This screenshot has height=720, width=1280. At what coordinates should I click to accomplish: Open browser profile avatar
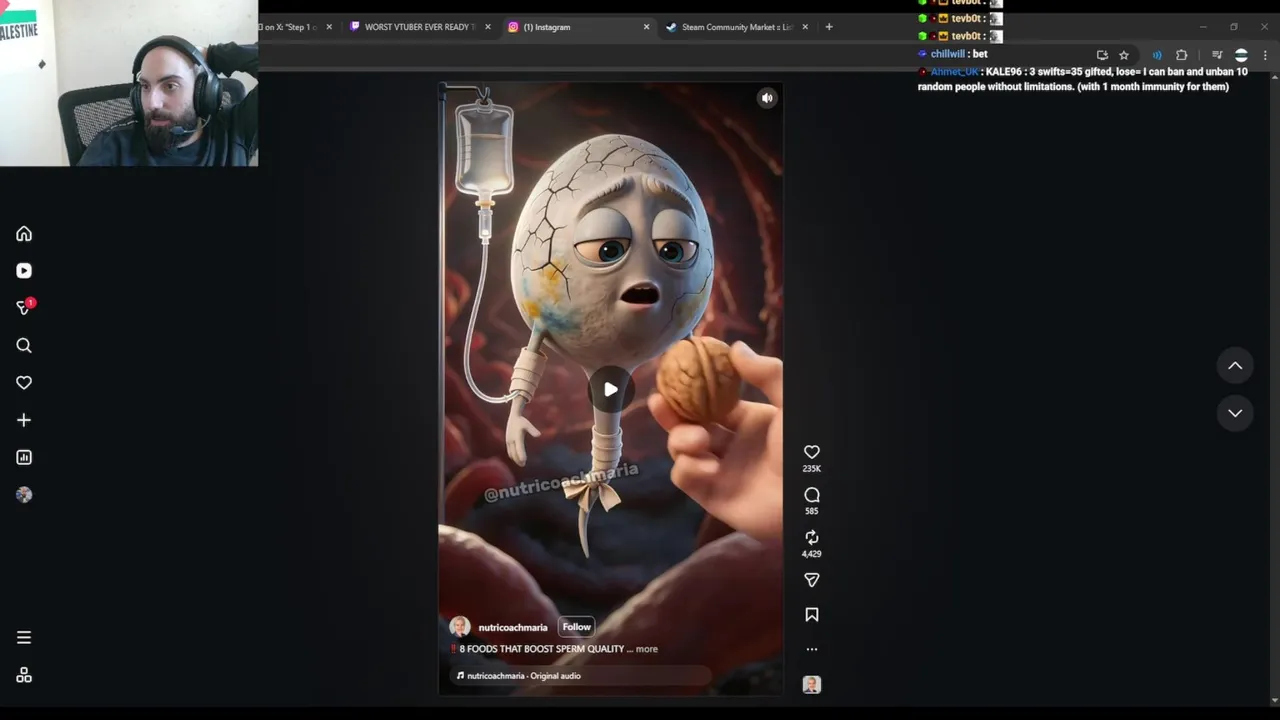coord(1241,55)
